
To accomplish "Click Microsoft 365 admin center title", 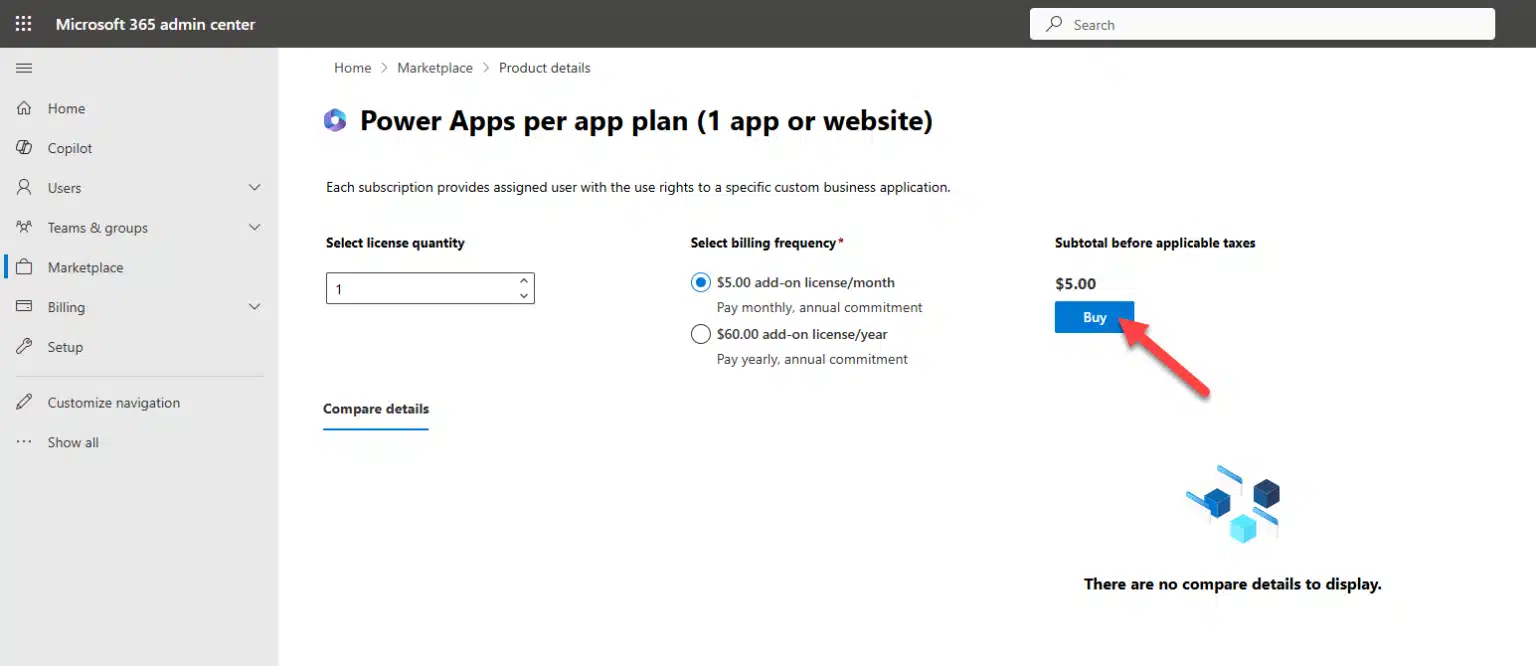I will pyautogui.click(x=155, y=24).
